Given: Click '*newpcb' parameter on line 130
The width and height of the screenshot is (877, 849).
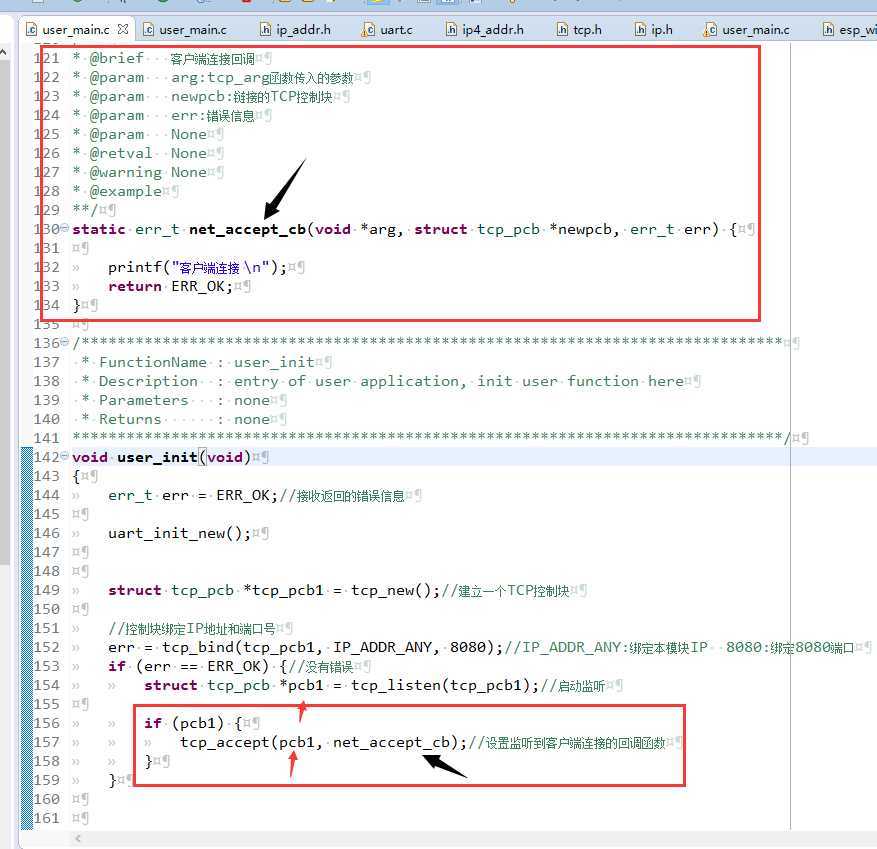Looking at the screenshot, I should tap(580, 229).
